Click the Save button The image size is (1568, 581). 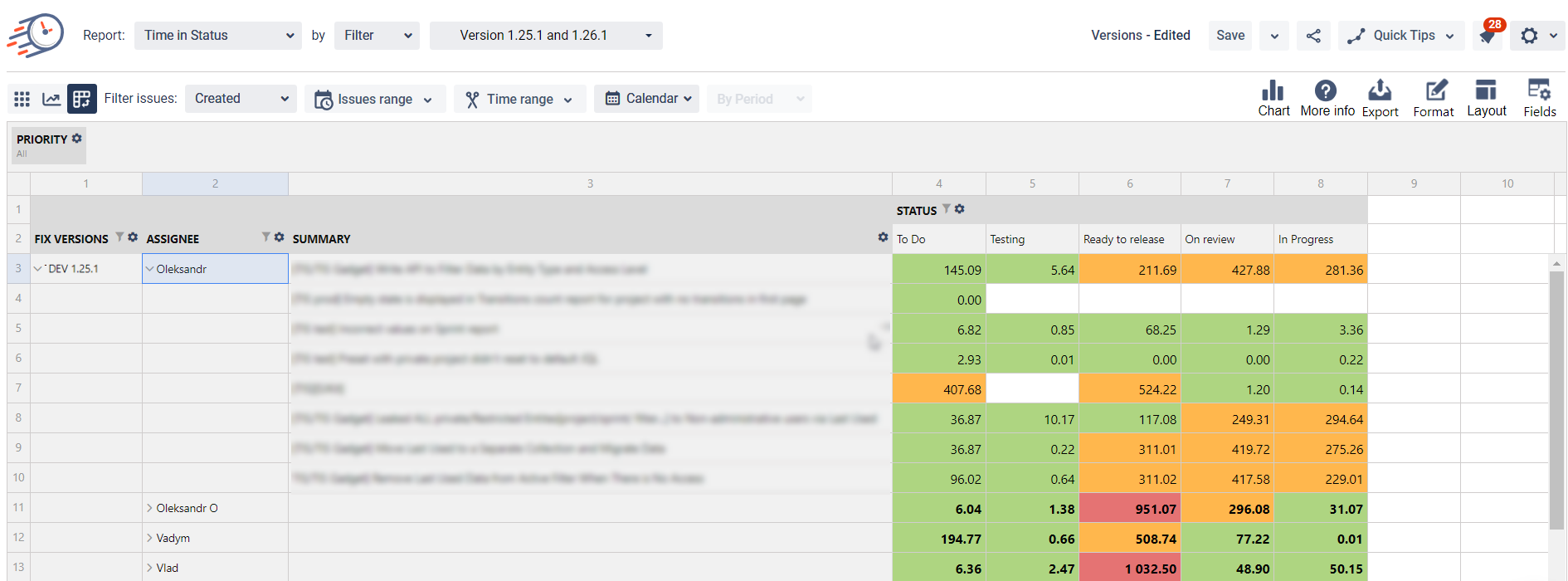click(1230, 36)
